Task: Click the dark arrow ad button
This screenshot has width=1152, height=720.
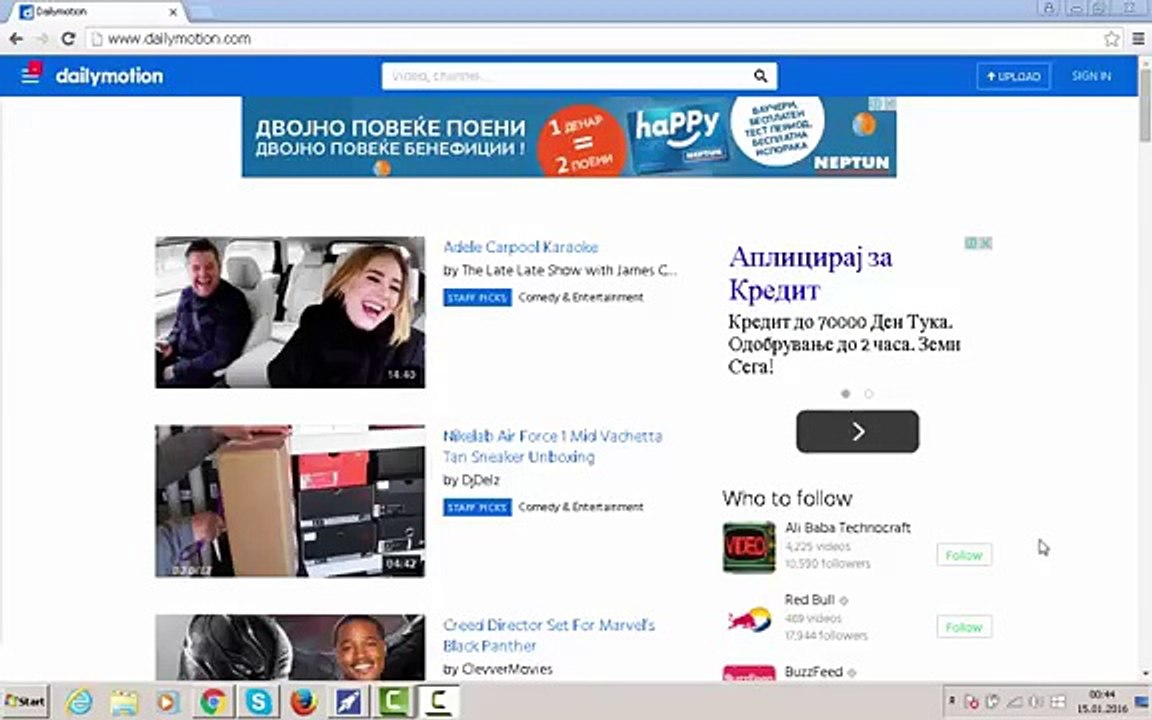Action: (857, 432)
